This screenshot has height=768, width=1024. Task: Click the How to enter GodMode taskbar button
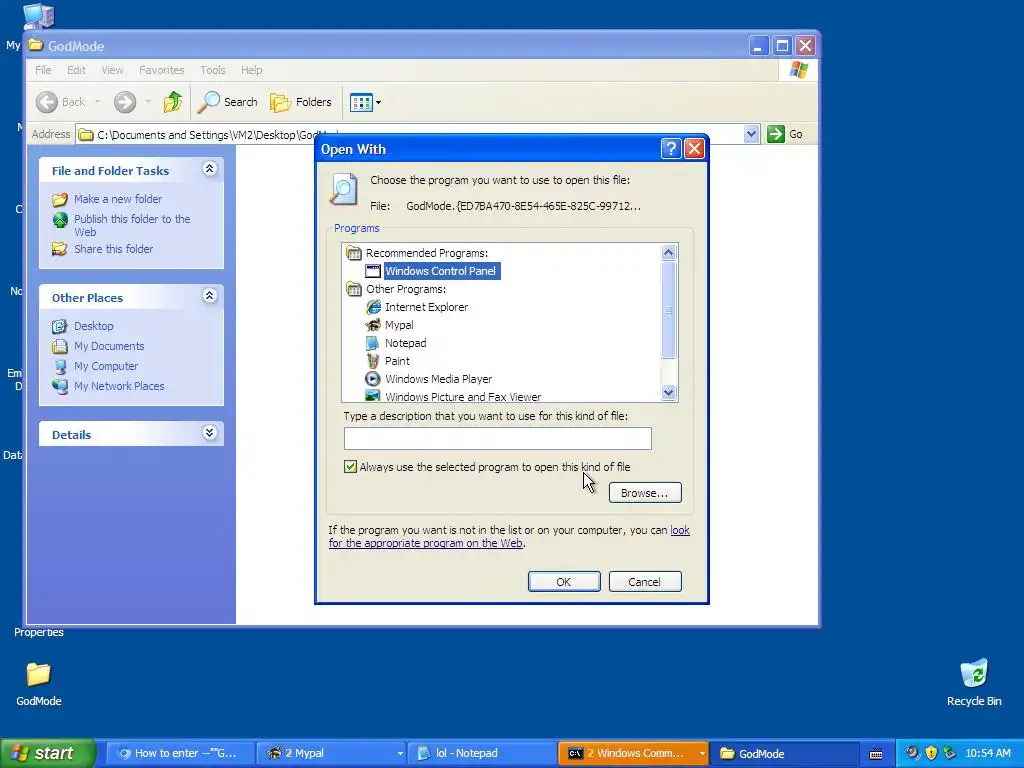tap(180, 753)
